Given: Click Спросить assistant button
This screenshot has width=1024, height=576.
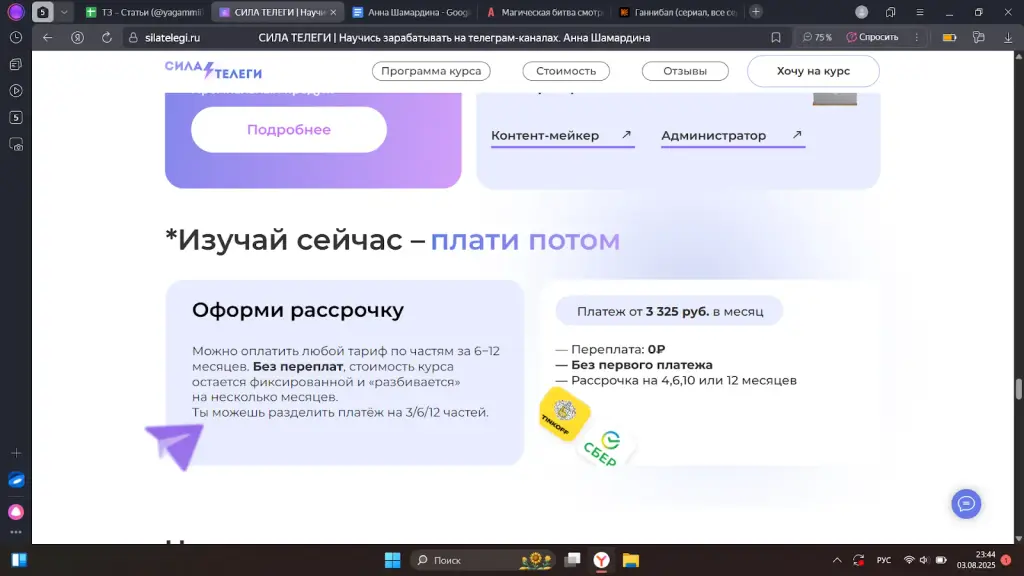Looking at the screenshot, I should (872, 38).
